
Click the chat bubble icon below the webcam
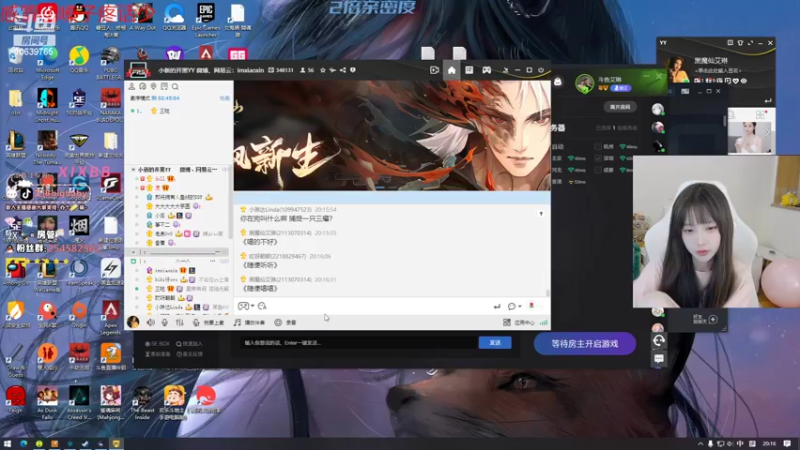659,359
